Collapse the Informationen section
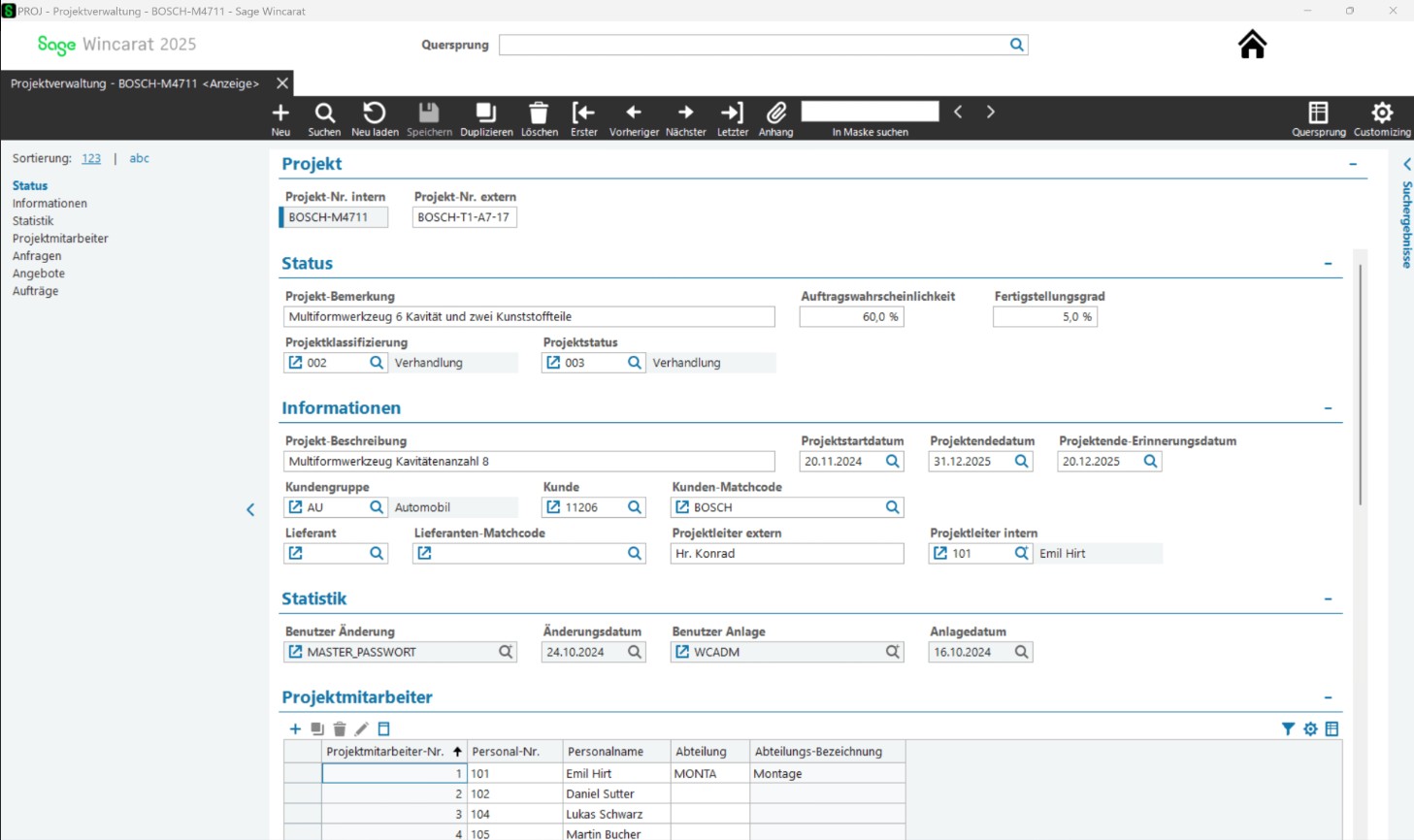This screenshot has height=840, width=1414. (x=1328, y=408)
